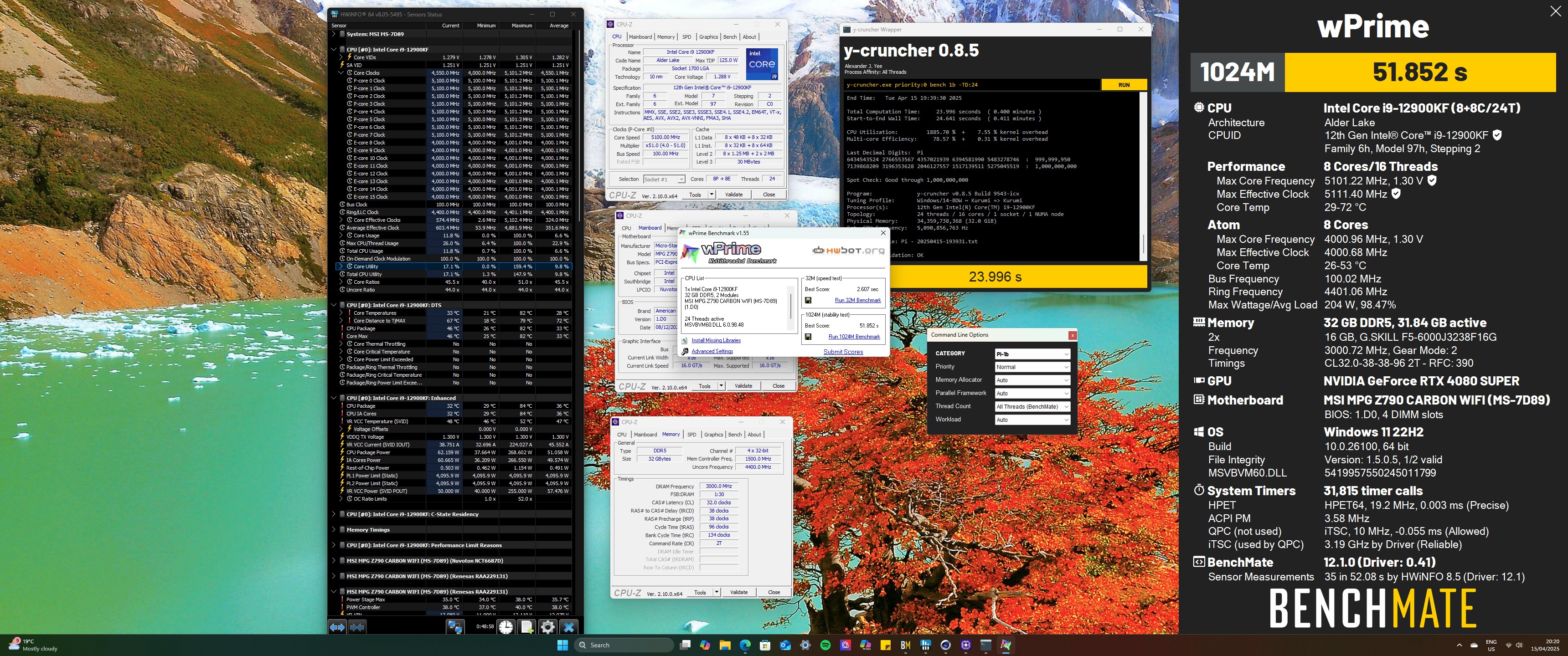Image resolution: width=1568 pixels, height=656 pixels.
Task: Click Validate button in top CPU-Z window
Action: (x=733, y=195)
